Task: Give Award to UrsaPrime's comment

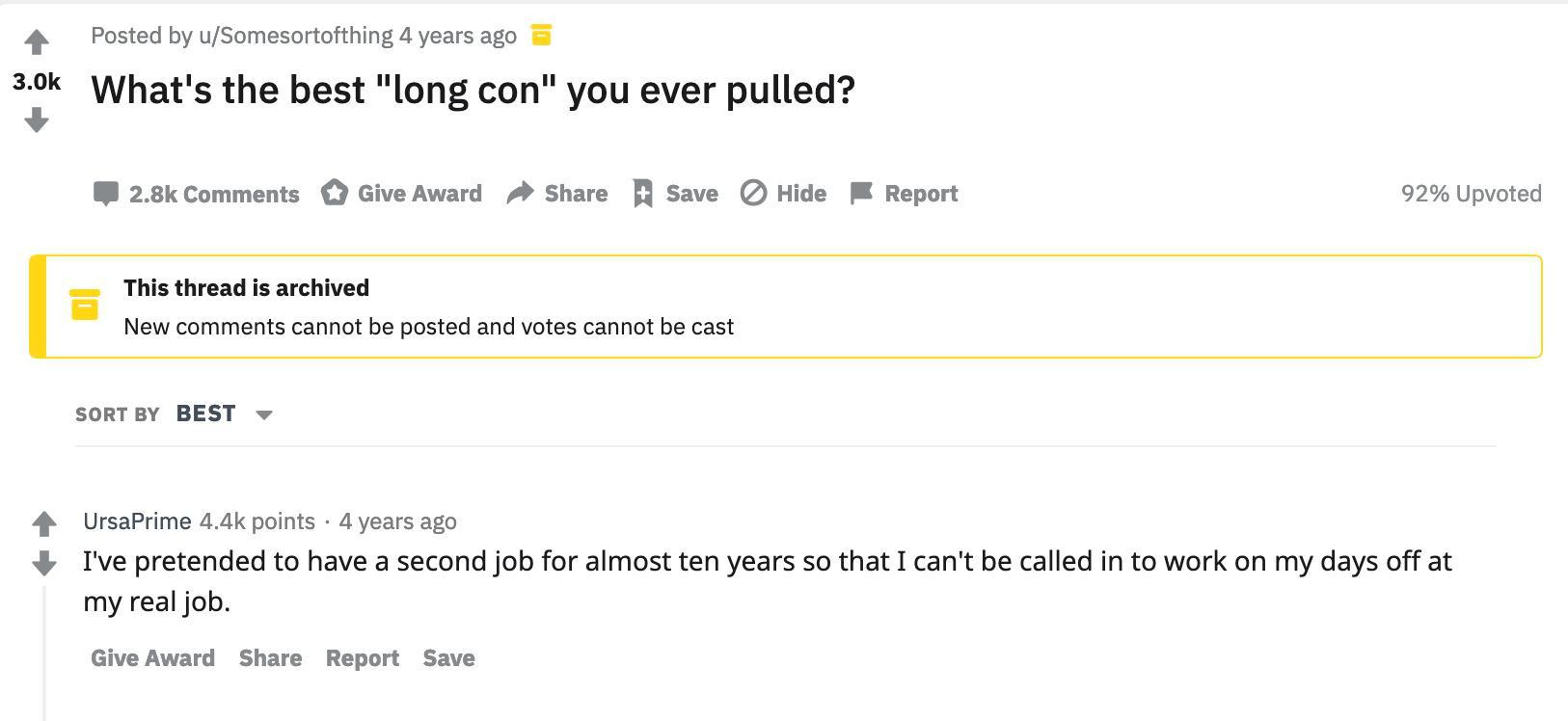Action: click(x=152, y=658)
